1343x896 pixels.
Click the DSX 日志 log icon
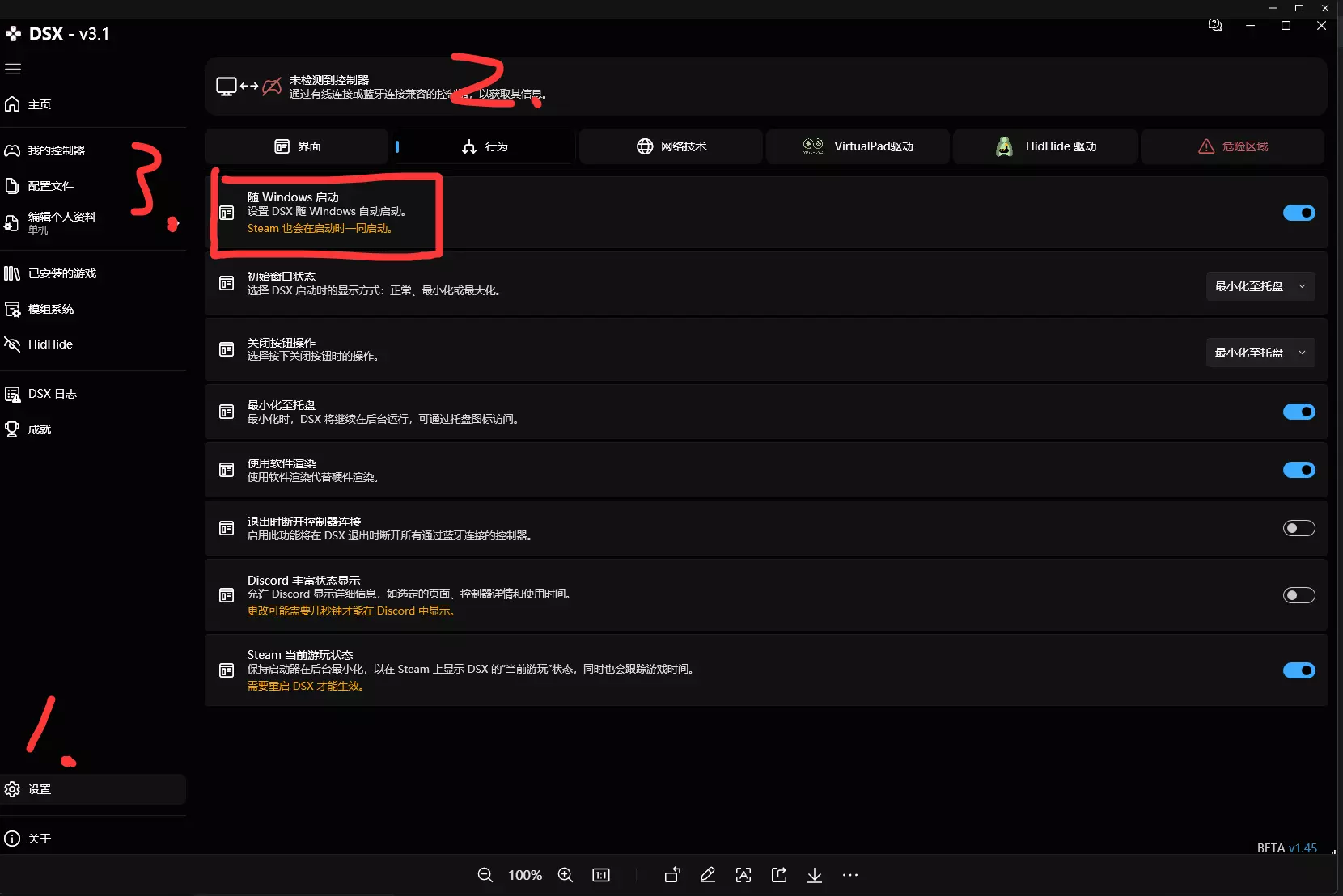[x=12, y=394]
